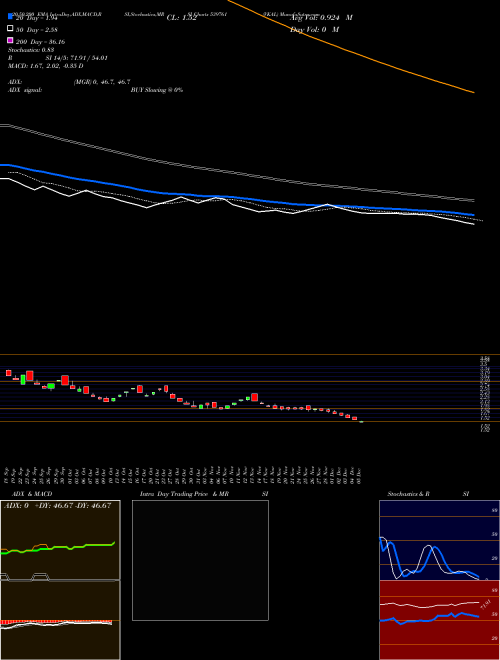Viewport: 500px width, 660px height.
Task: Click the '(MGR) 0, 46.7, 46.7' ADX values
Action: tap(102, 82)
